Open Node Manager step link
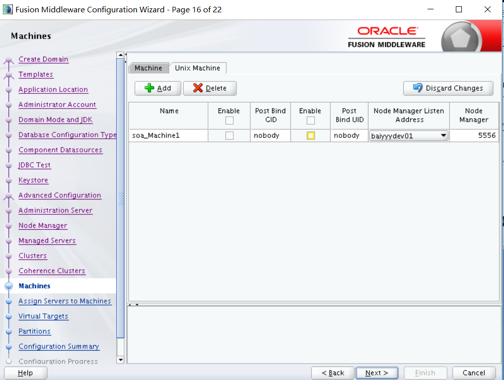 point(43,226)
